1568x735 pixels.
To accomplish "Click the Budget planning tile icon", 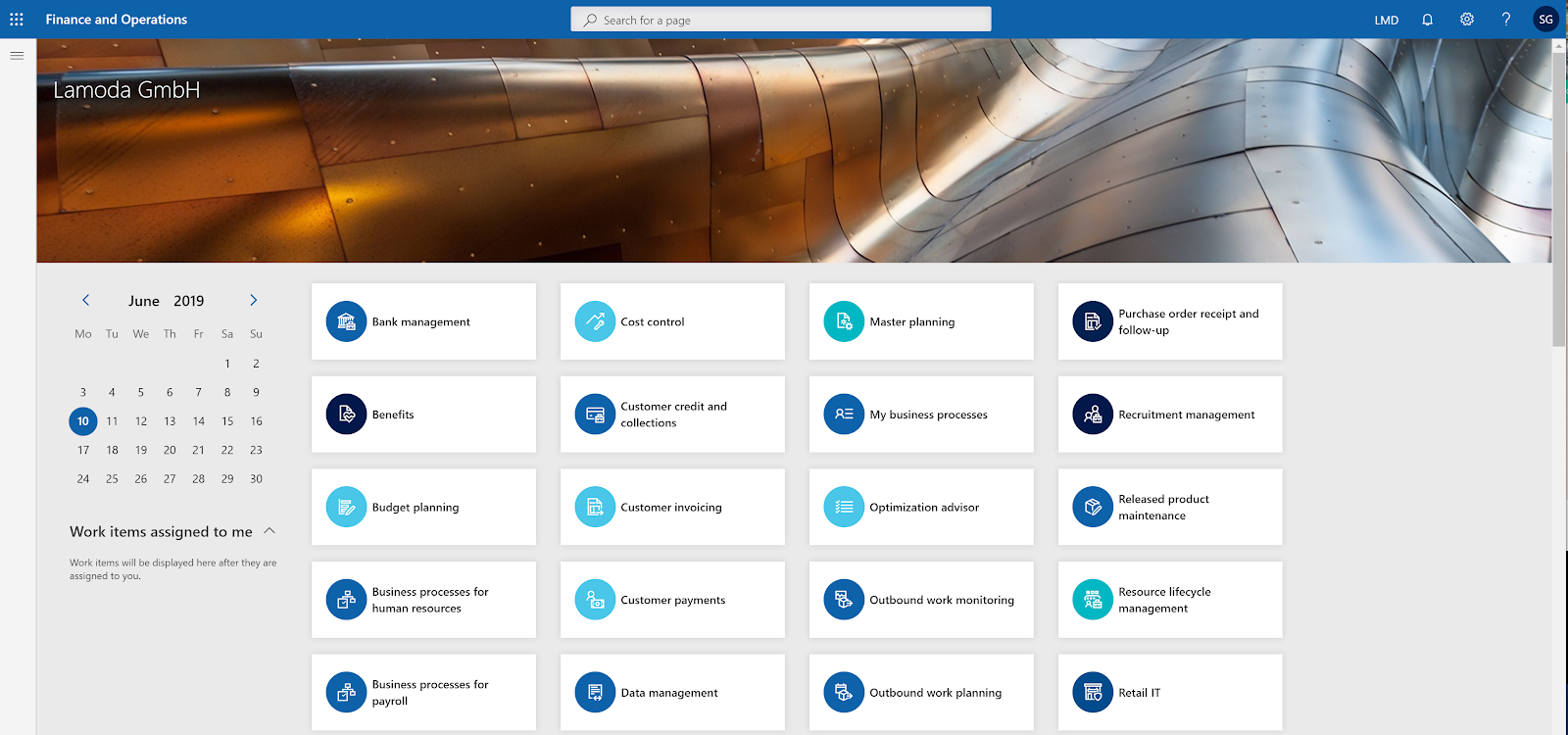I will point(346,507).
